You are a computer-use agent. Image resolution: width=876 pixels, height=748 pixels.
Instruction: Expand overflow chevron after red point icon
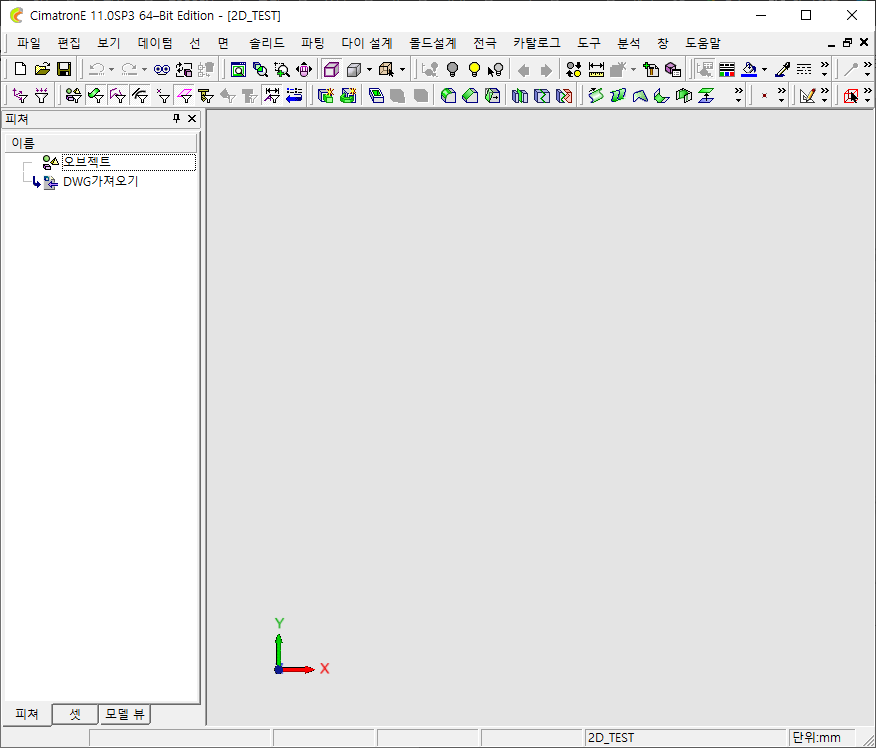(782, 96)
